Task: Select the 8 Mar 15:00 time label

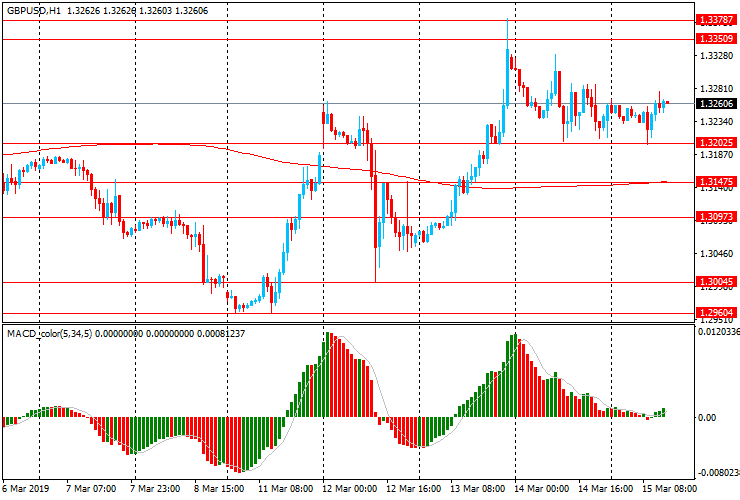Action: click(219, 490)
